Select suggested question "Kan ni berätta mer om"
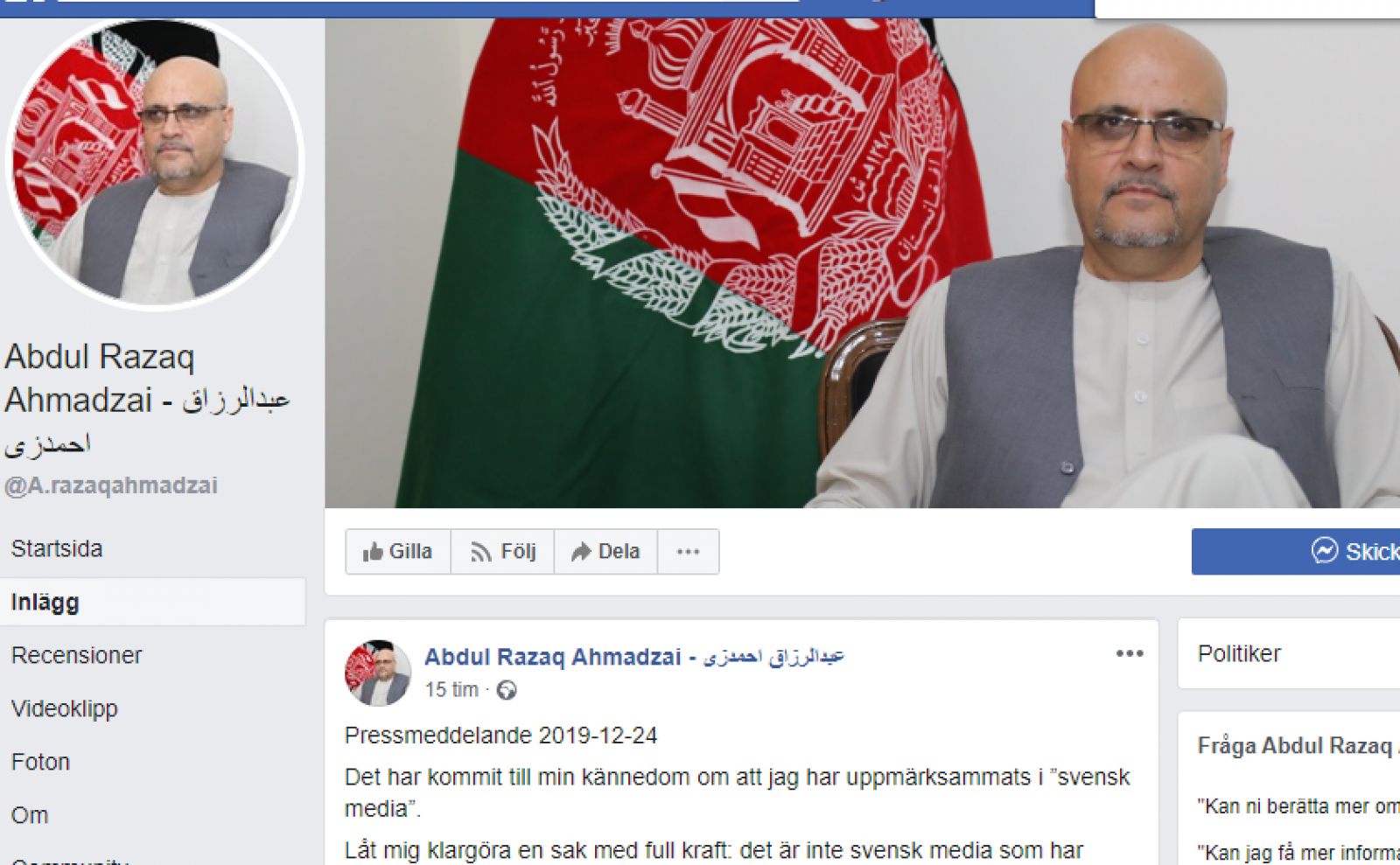Screen dimensions: 1400x865 click(x=1298, y=806)
